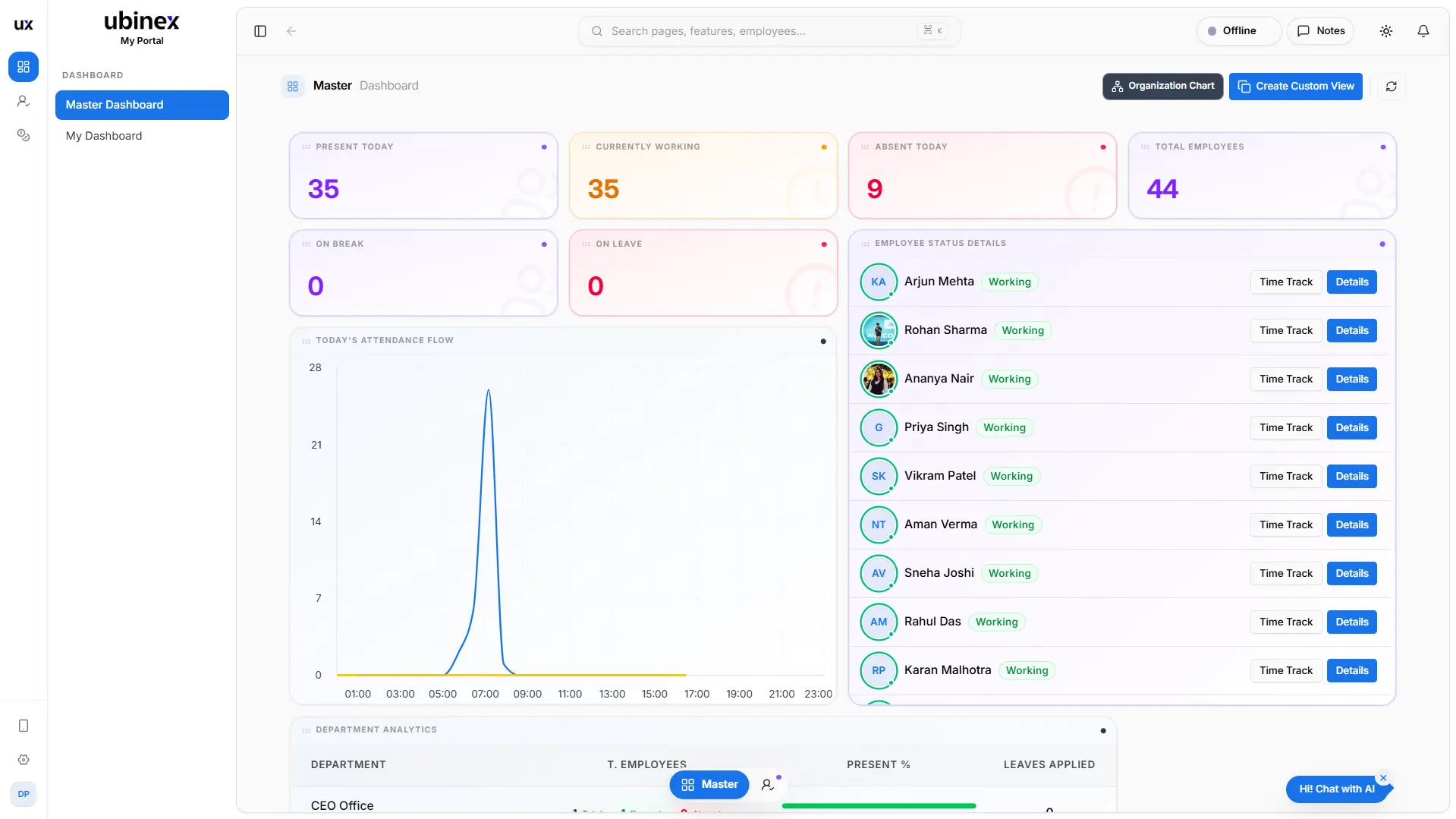Open Details for Sneha Joshi
The width and height of the screenshot is (1456, 819).
pos(1352,574)
